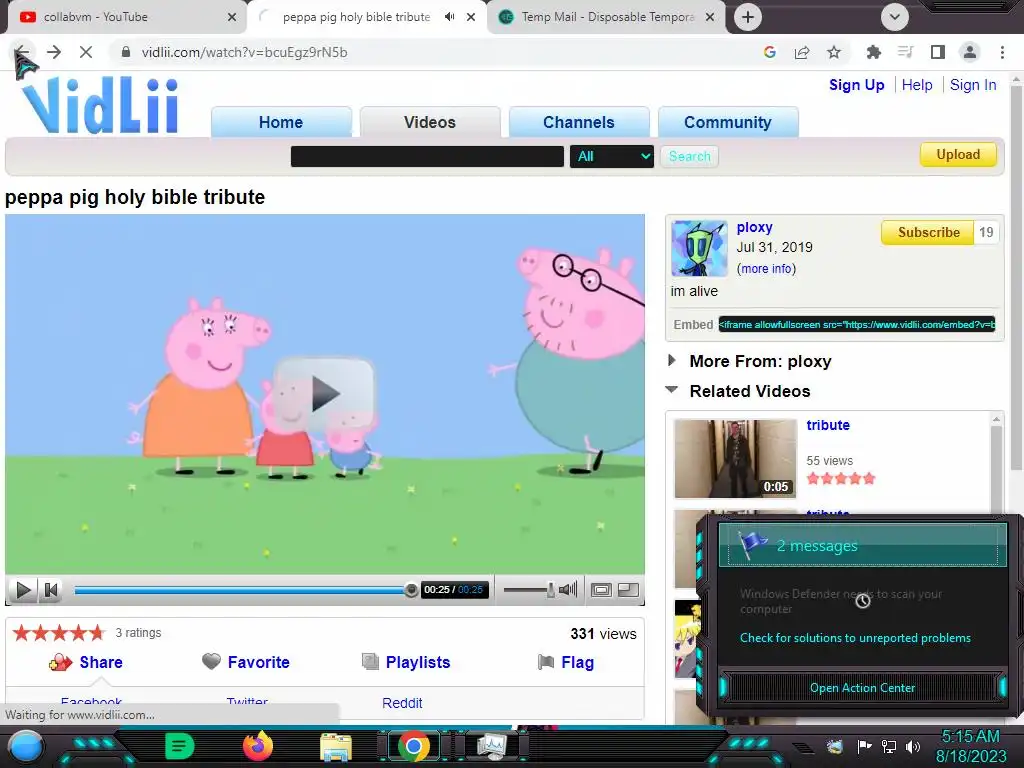Click the Help link
The width and height of the screenshot is (1024, 768).
coord(917,85)
